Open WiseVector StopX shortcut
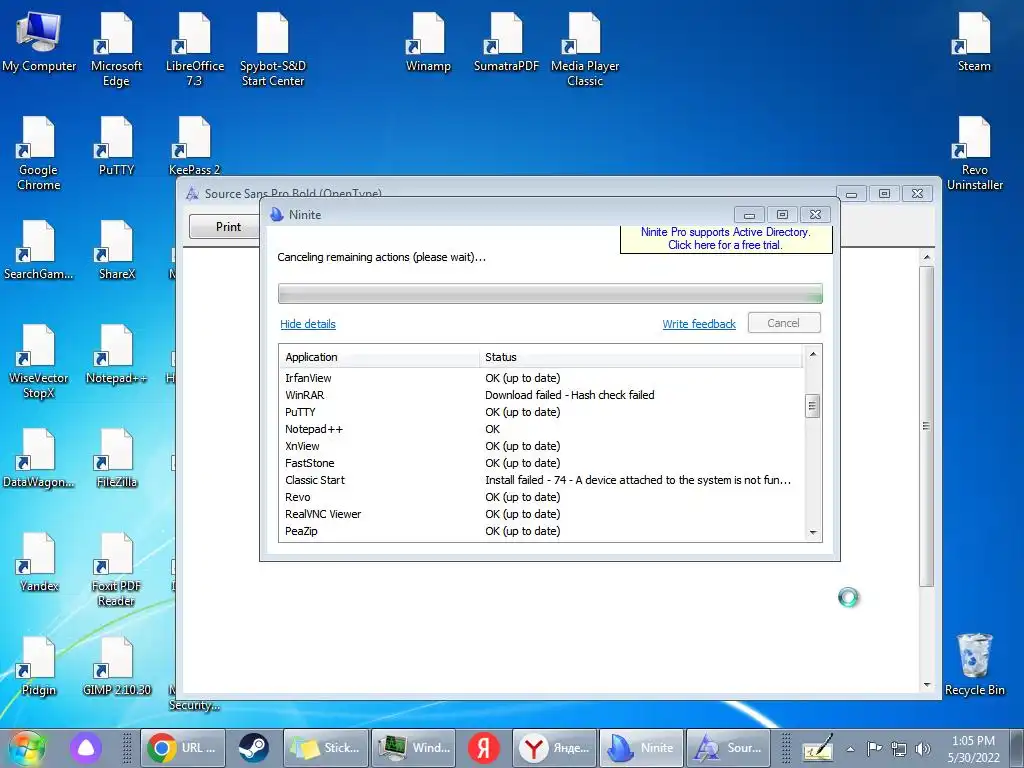Viewport: 1024px width, 768px height. click(x=39, y=362)
